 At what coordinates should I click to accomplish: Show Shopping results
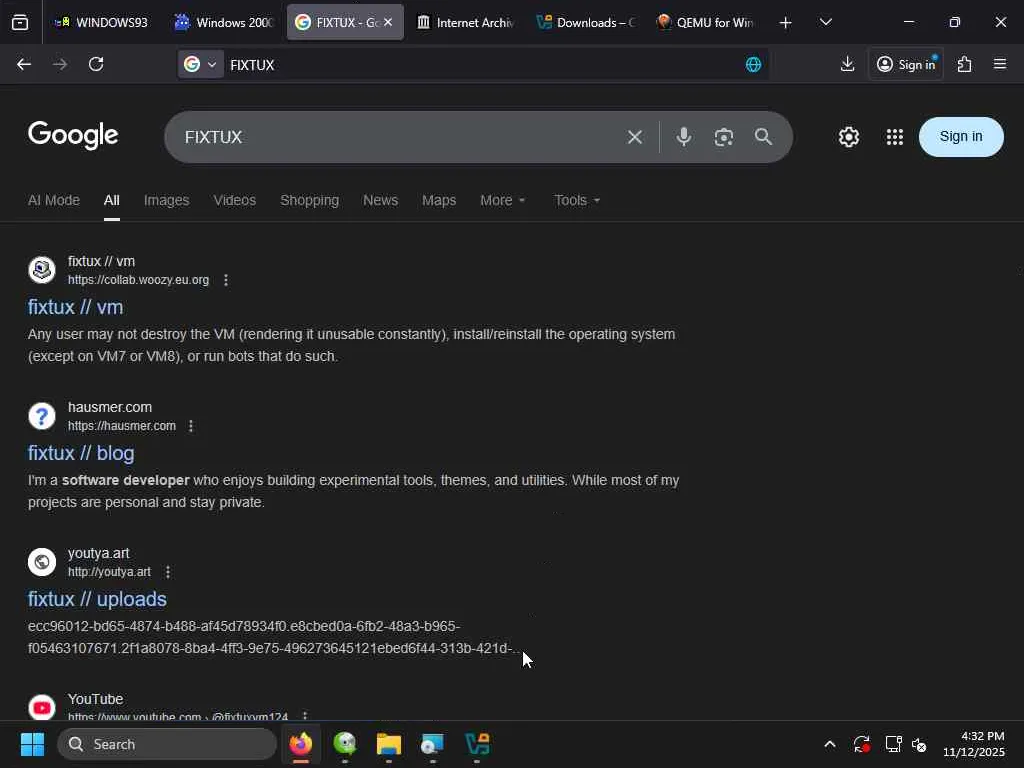[x=310, y=200]
